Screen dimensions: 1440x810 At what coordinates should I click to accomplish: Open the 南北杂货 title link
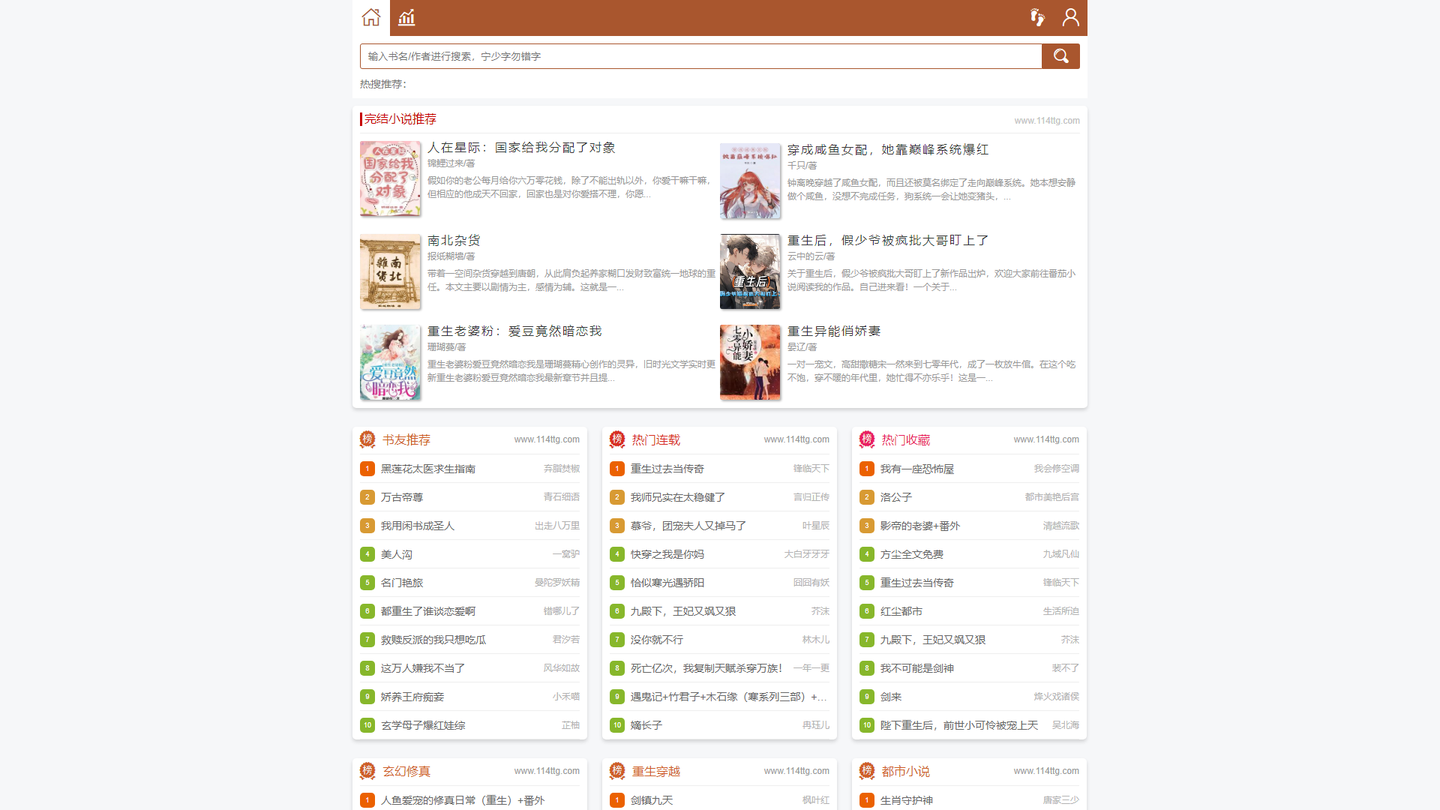pyautogui.click(x=454, y=240)
